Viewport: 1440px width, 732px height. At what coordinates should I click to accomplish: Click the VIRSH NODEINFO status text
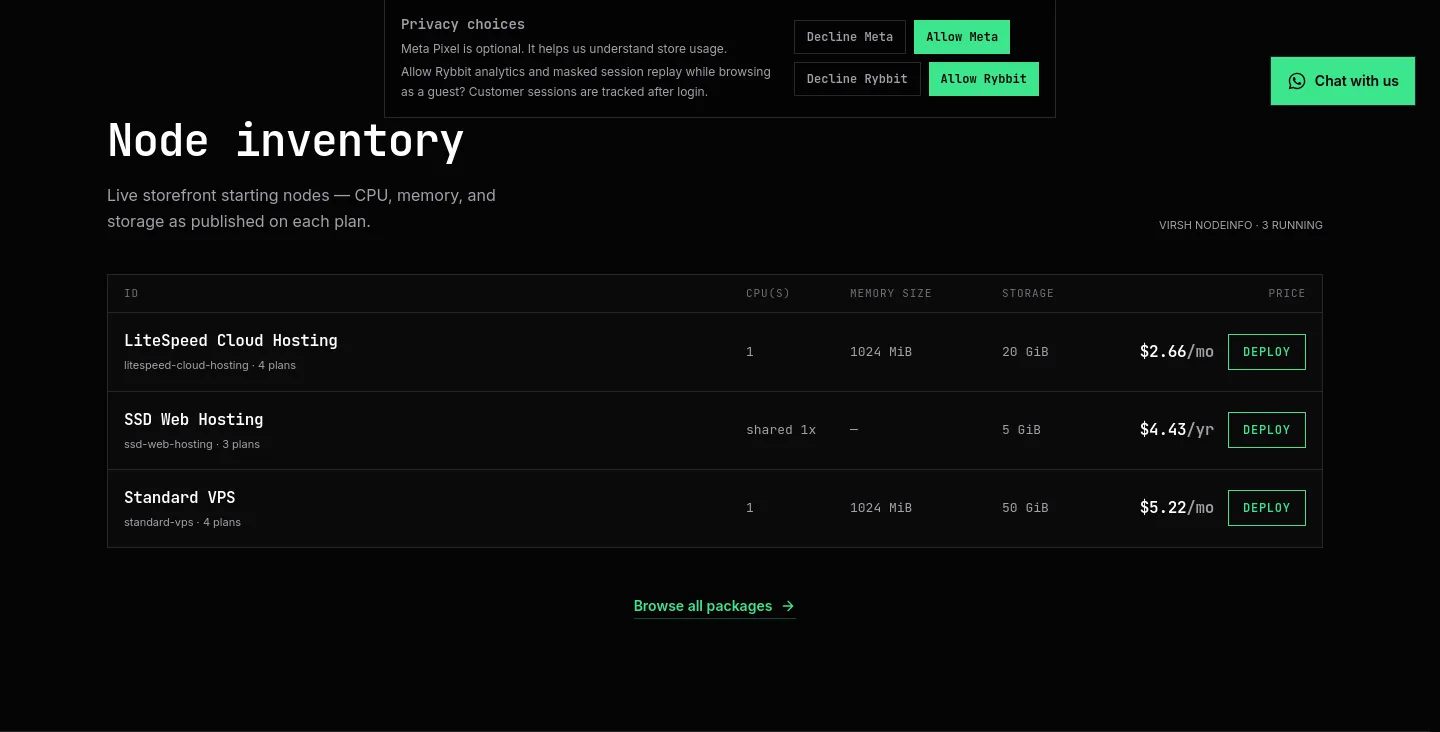[1241, 225]
